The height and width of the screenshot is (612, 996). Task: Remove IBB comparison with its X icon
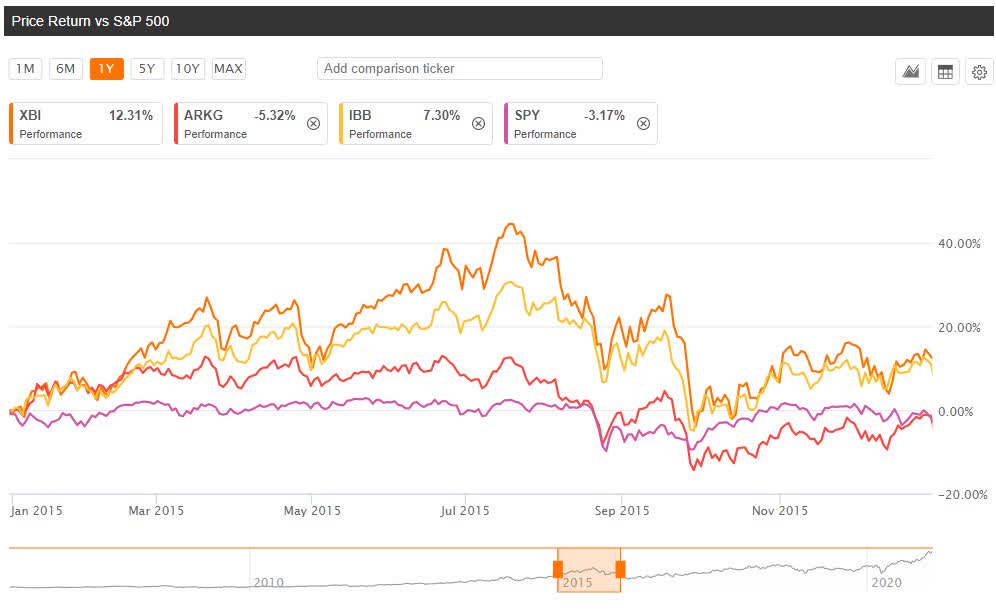[478, 123]
